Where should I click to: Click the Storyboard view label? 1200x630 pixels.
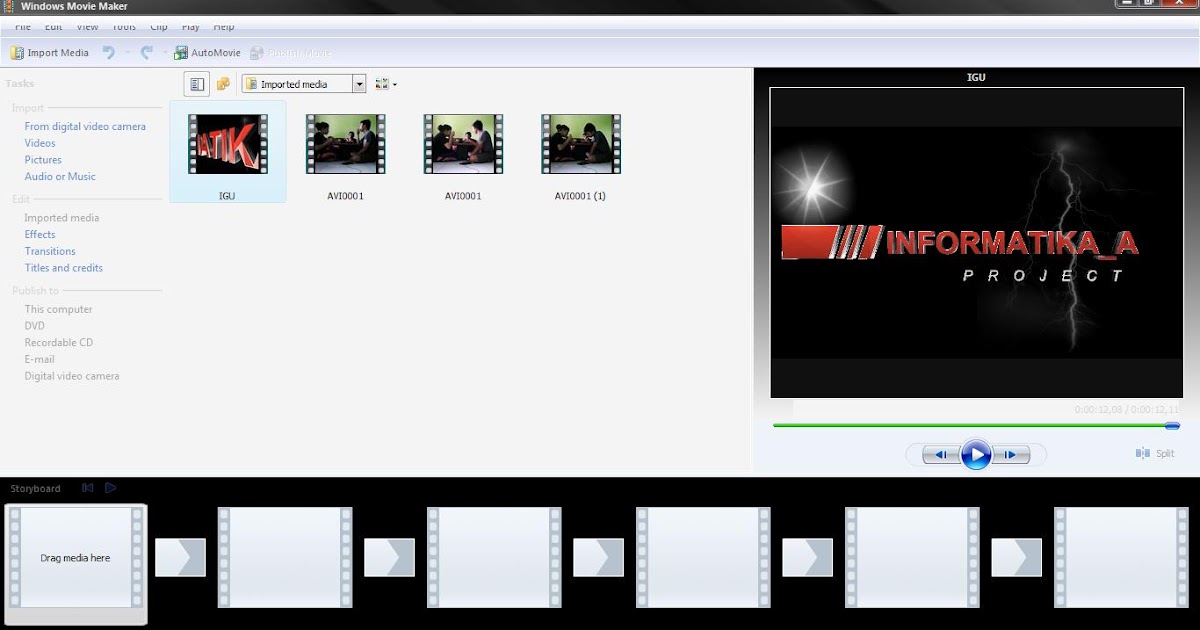(35, 489)
